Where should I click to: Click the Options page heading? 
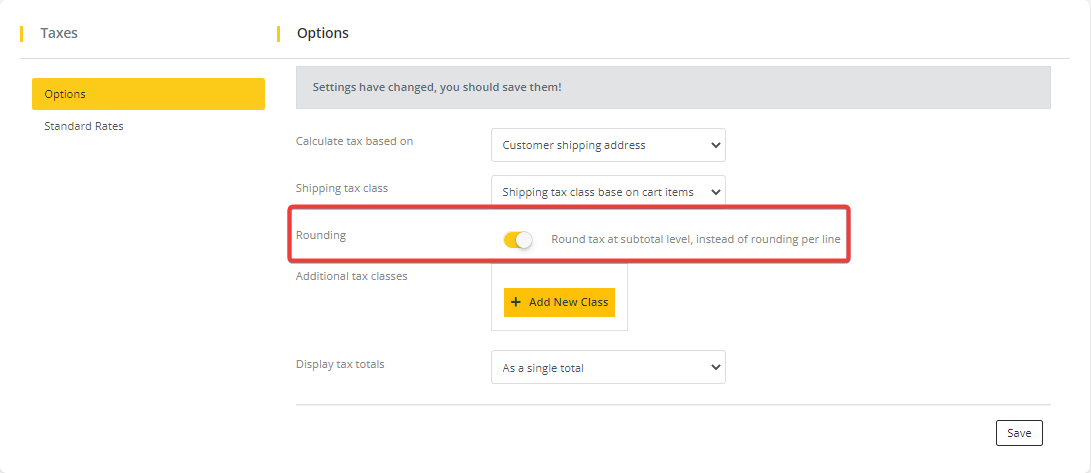coord(323,33)
